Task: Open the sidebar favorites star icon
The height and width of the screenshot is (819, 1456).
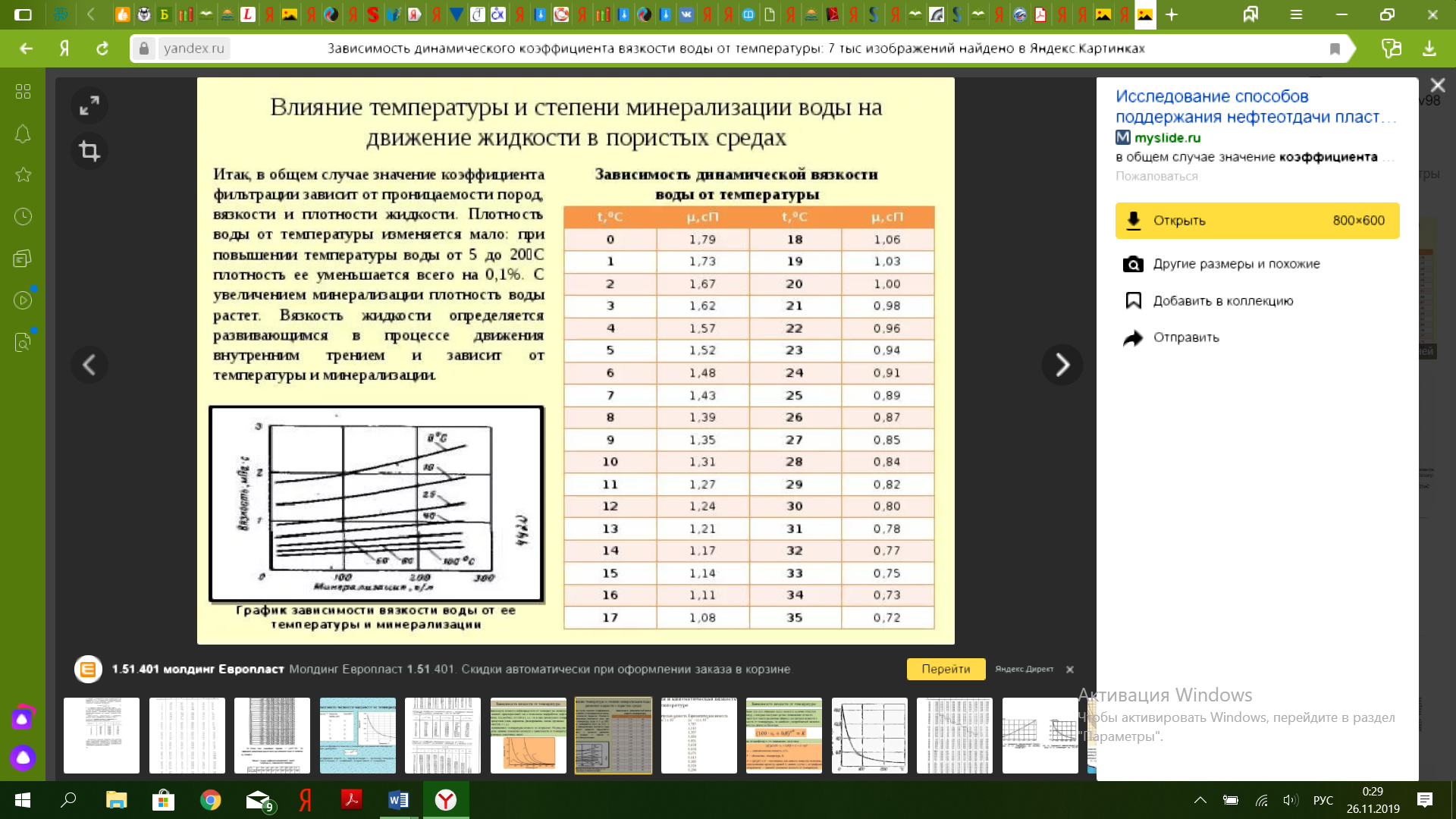Action: pyautogui.click(x=23, y=175)
